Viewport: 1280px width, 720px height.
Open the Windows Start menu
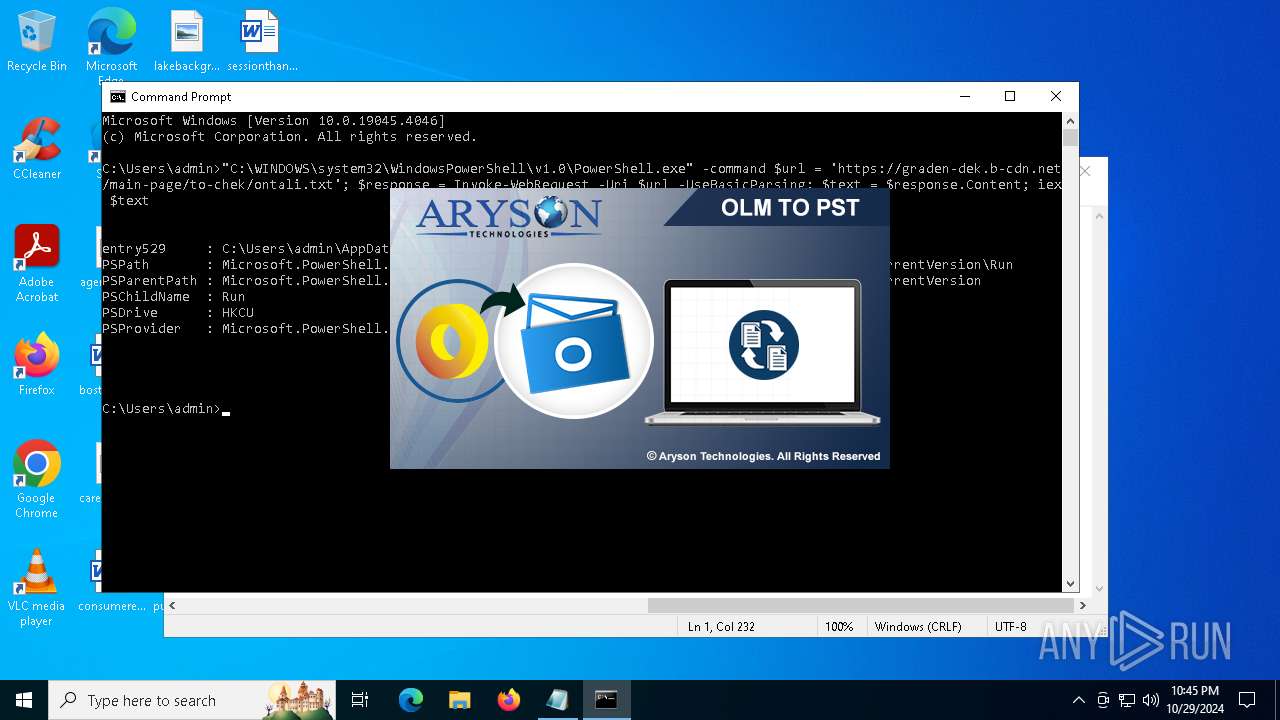(24, 700)
